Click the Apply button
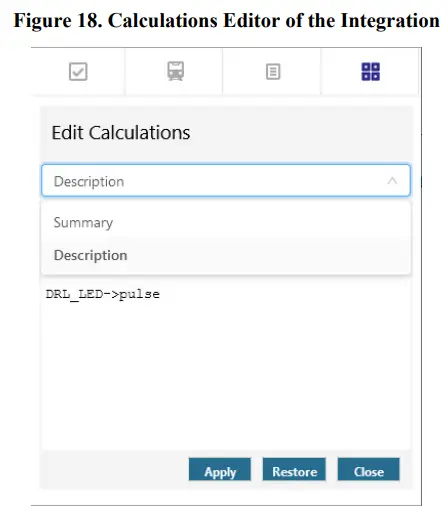Screen dimensions: 448x518 220,469
